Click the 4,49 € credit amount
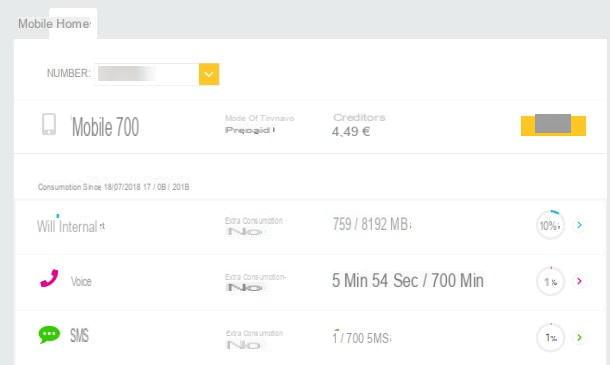 coord(351,132)
